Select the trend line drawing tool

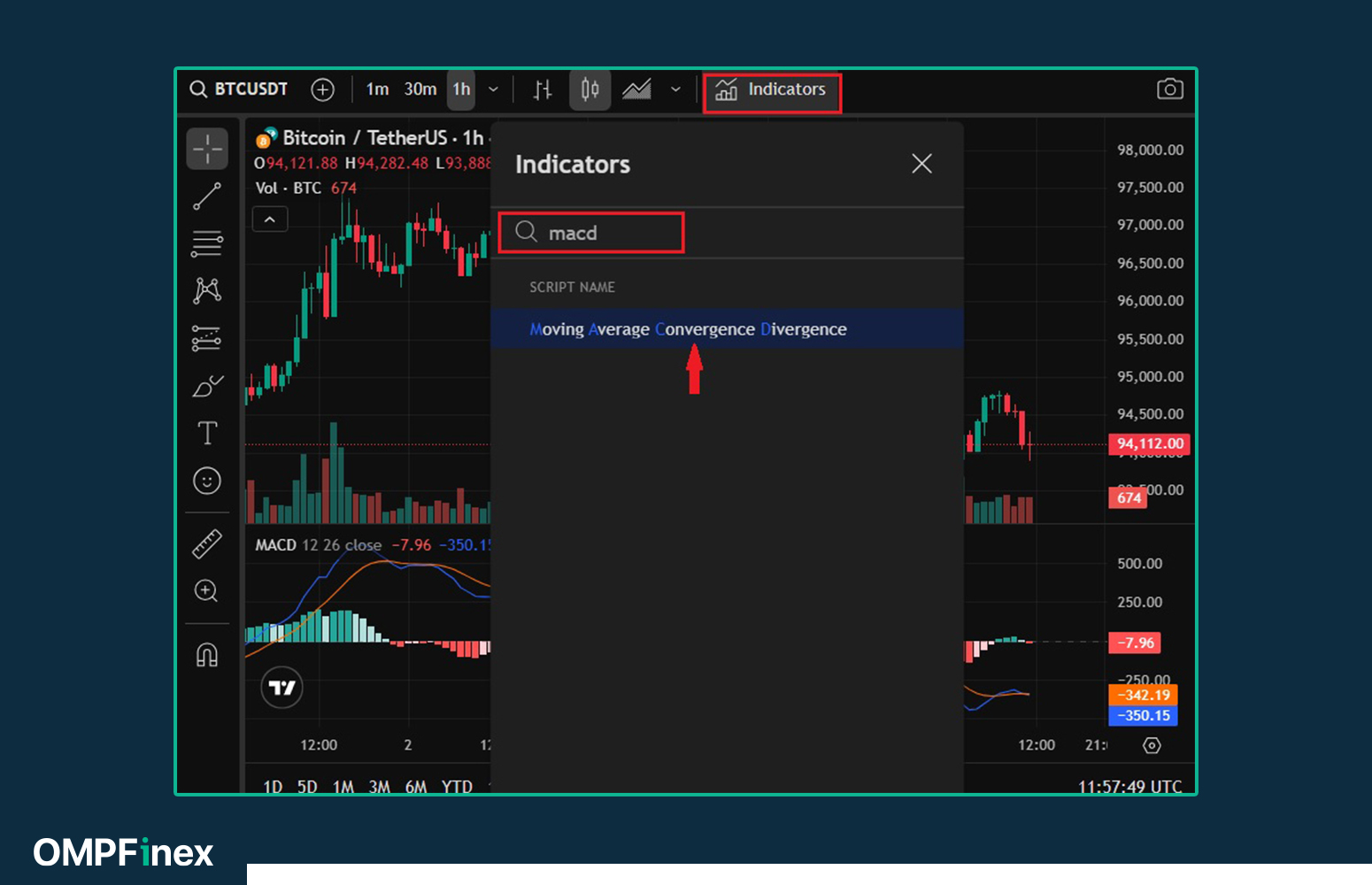pos(207,196)
